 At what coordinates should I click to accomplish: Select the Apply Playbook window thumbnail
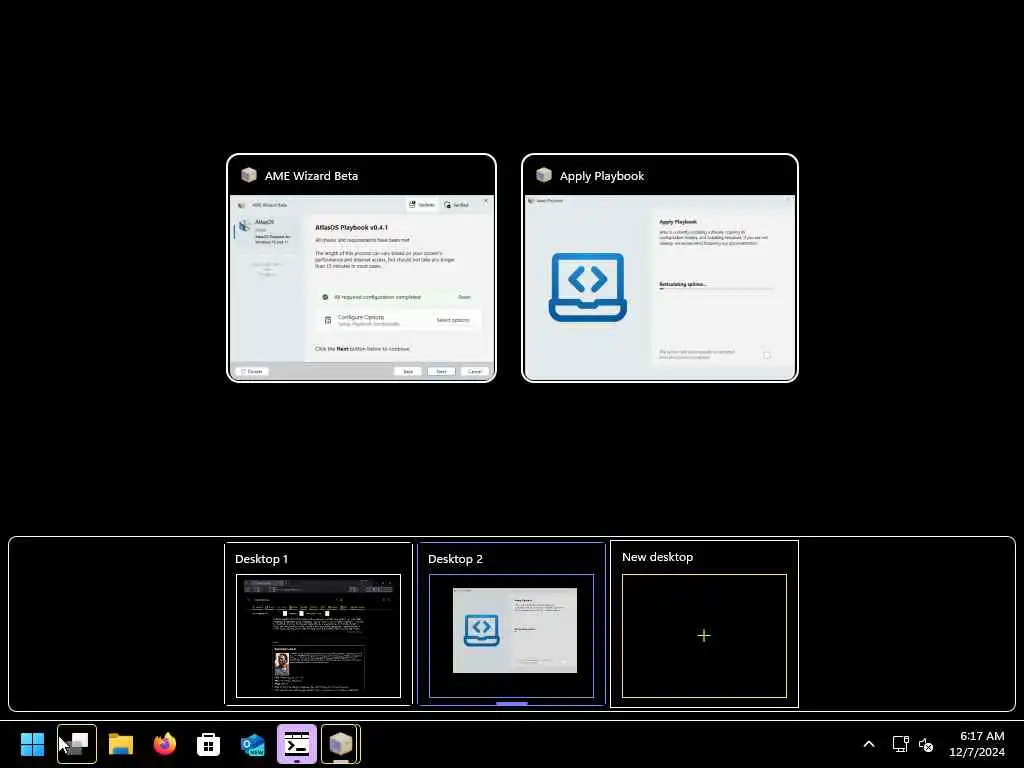[x=660, y=268]
